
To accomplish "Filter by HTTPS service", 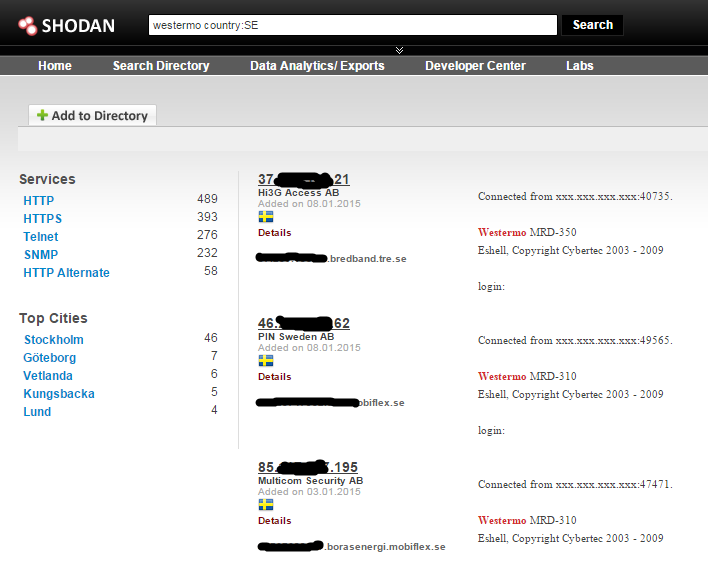I will [42, 219].
